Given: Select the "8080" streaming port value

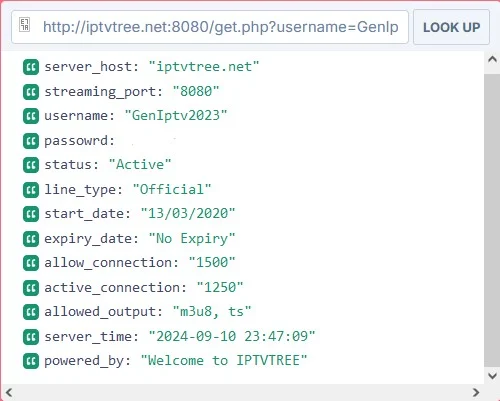Looking at the screenshot, I should [196, 91].
